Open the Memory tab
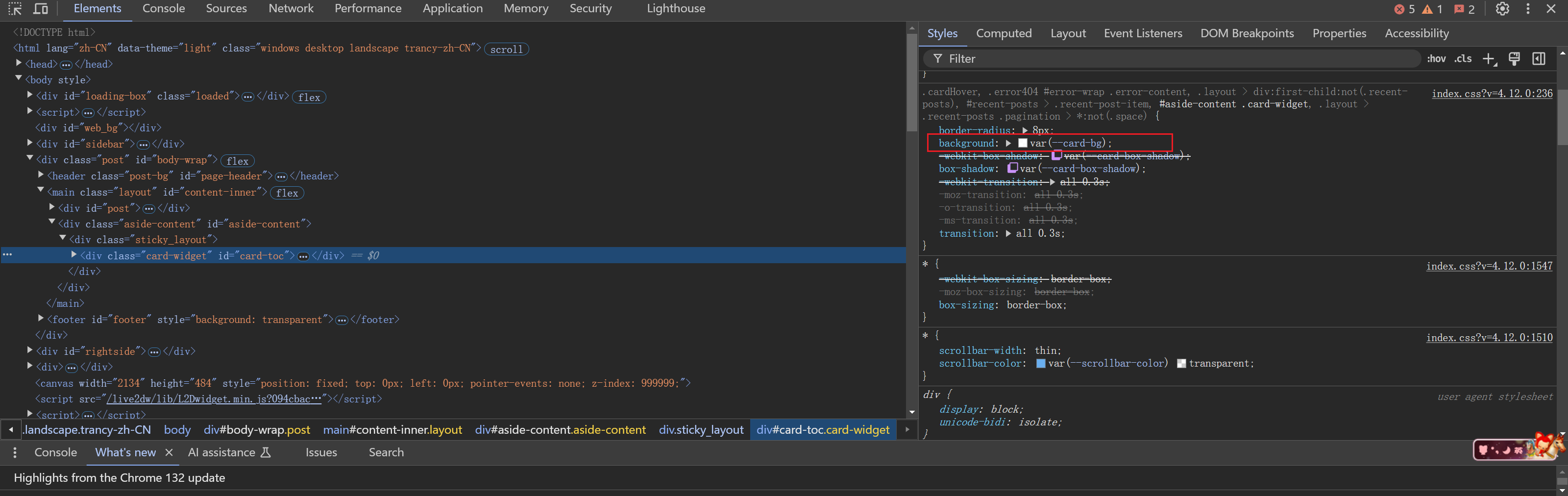The height and width of the screenshot is (496, 1568). (526, 8)
